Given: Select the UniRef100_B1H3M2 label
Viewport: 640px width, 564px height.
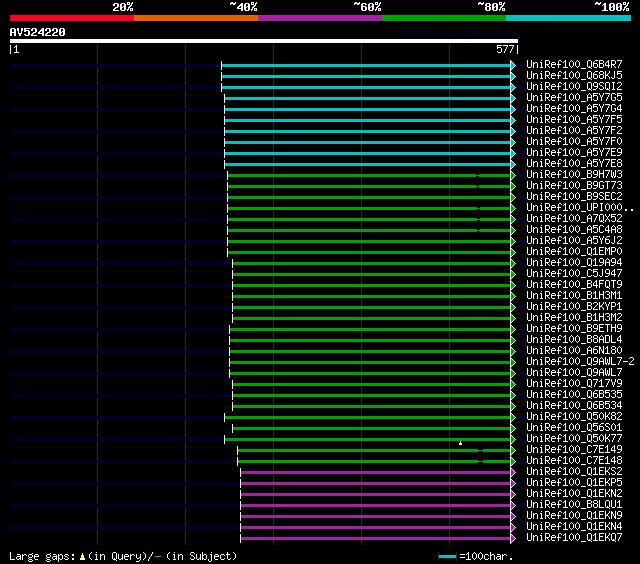Looking at the screenshot, I should [x=574, y=318].
